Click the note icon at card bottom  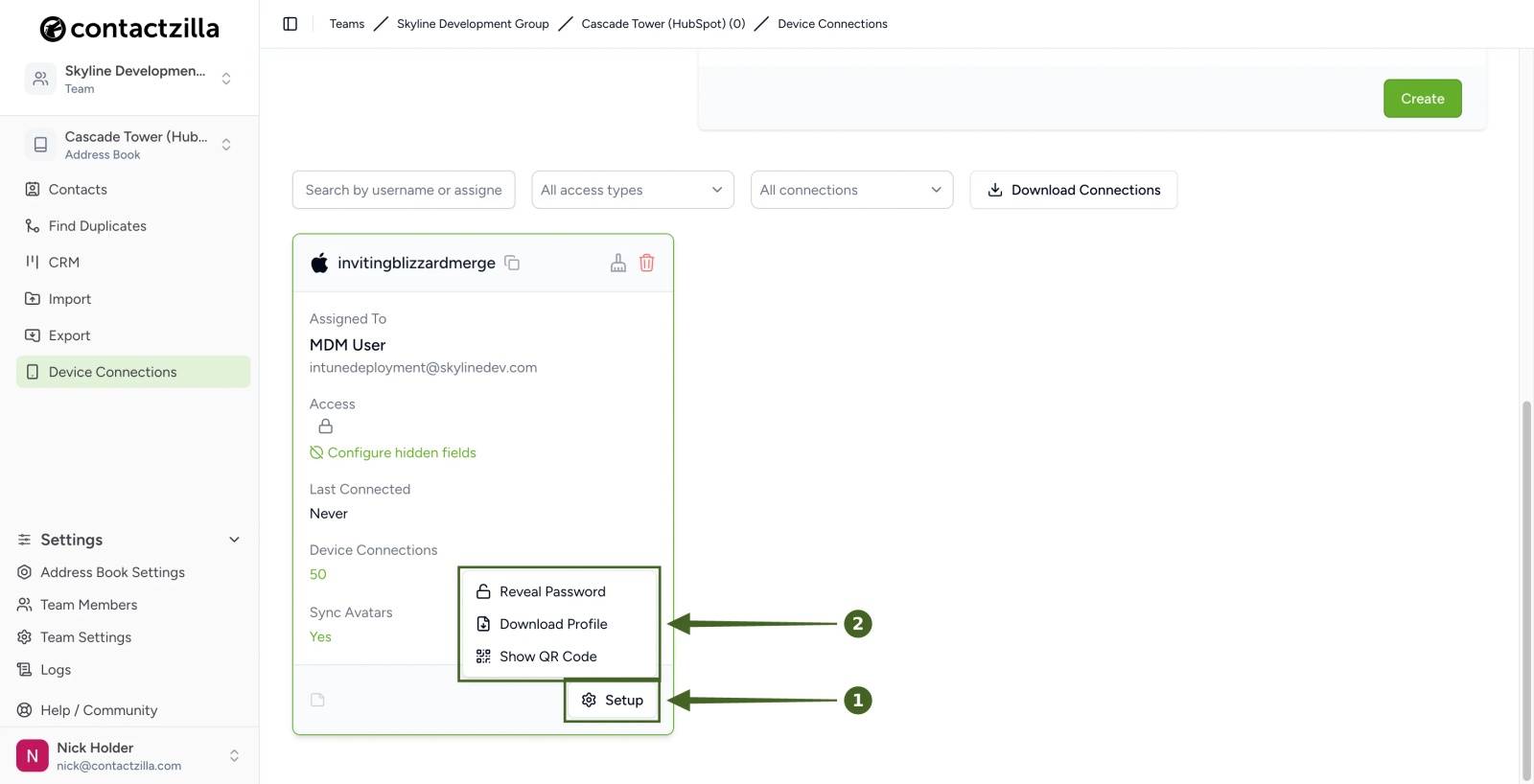317,700
